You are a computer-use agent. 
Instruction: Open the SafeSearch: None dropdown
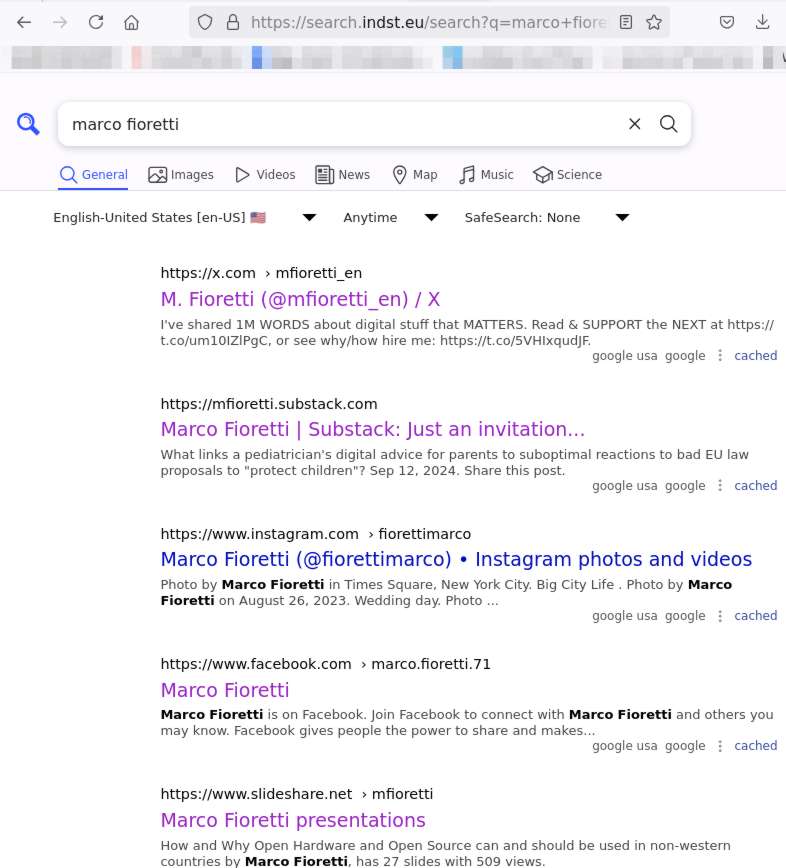[x=547, y=218]
